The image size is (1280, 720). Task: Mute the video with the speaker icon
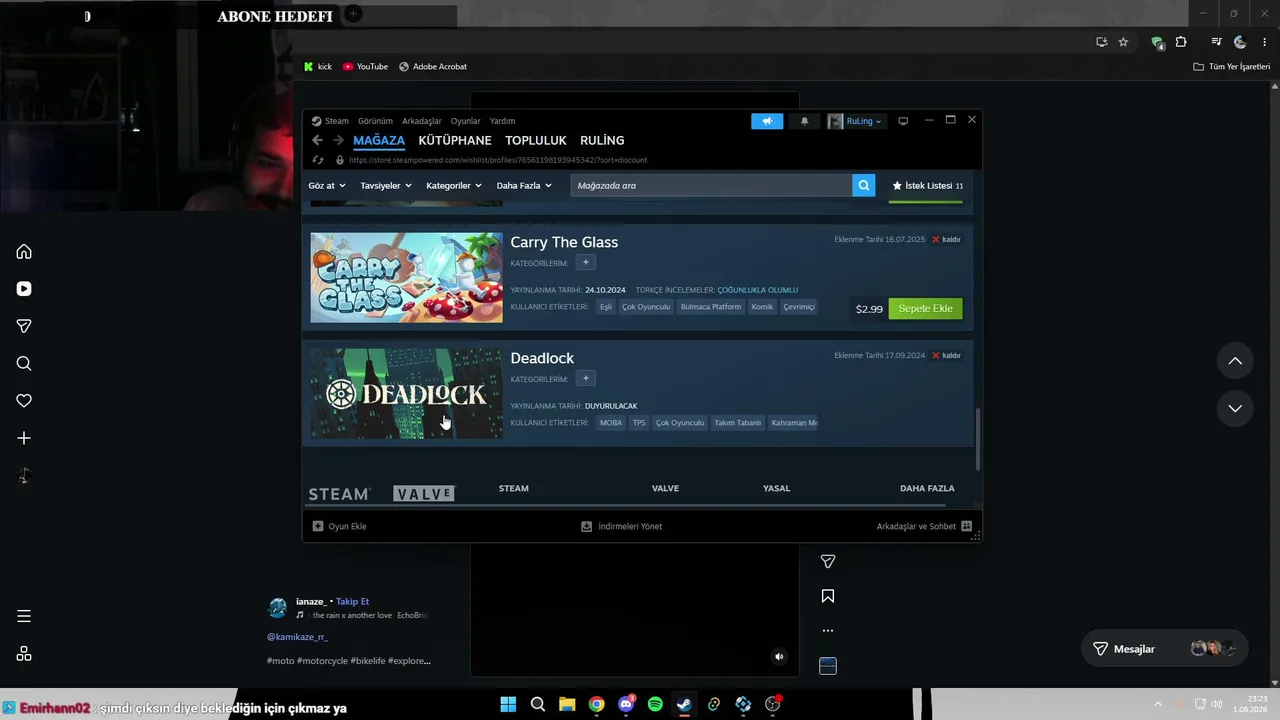click(x=779, y=657)
